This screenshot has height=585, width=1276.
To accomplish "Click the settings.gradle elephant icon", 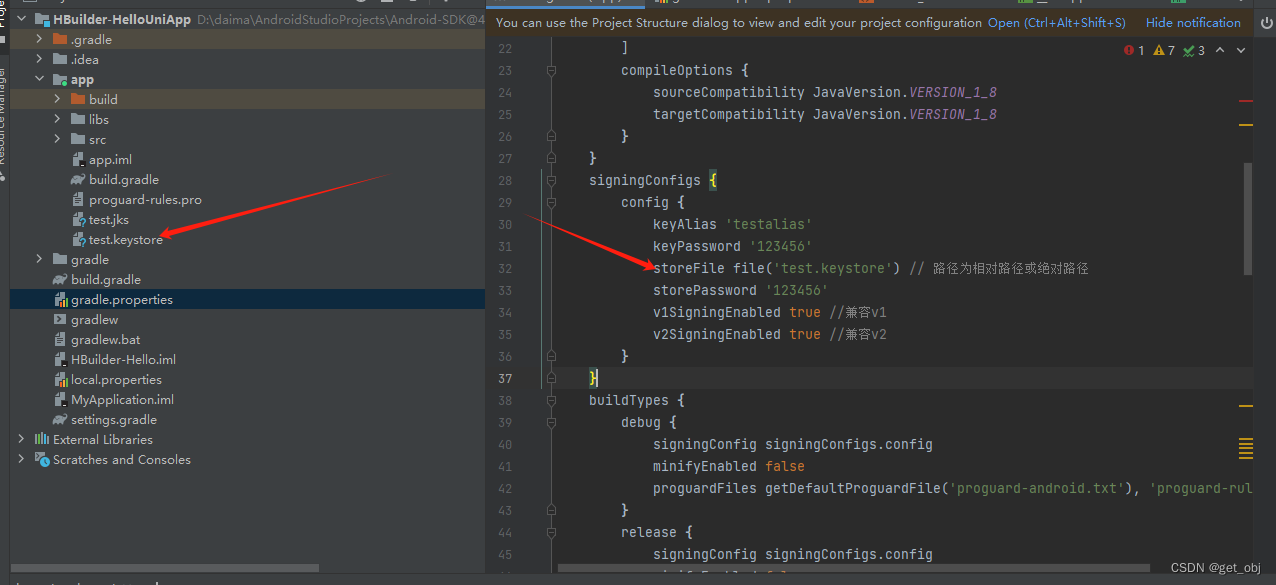I will tap(60, 420).
